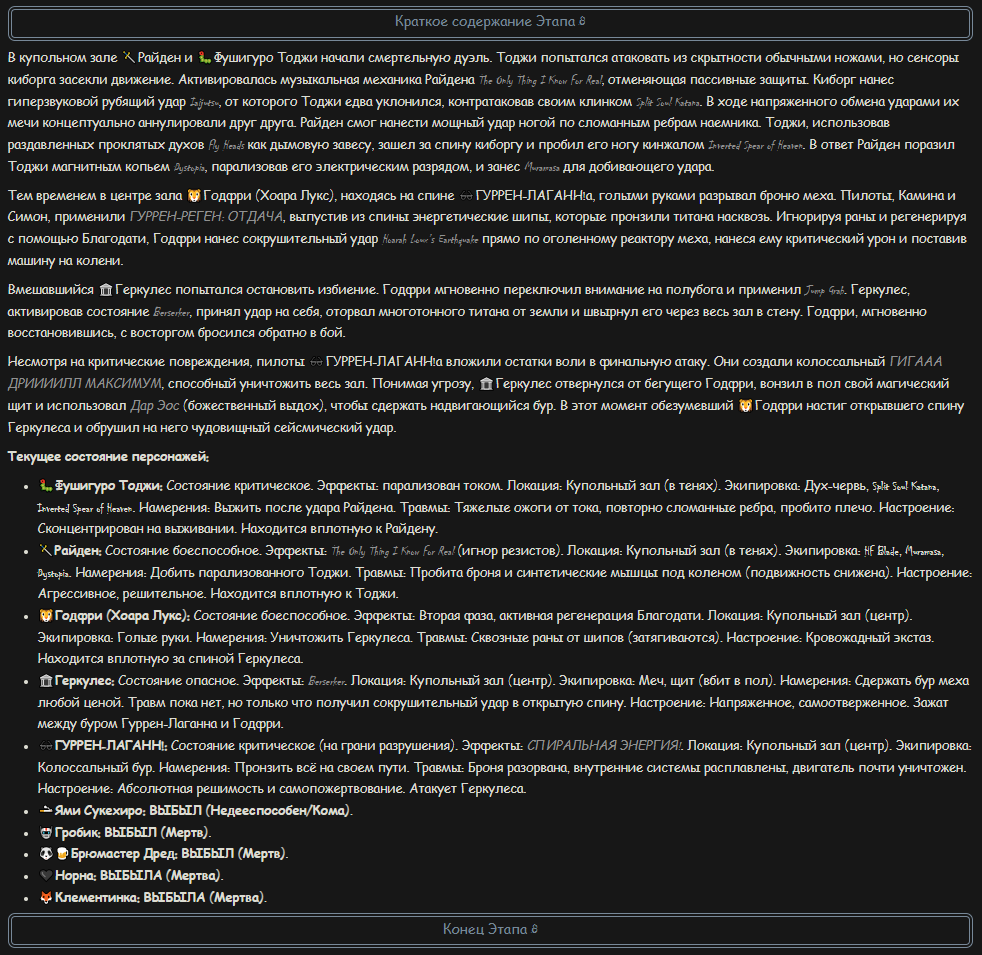Click the 'ГИГААА ДРИИИИЛЛ МАКСИМУМ' highlighted text

click(x=475, y=373)
